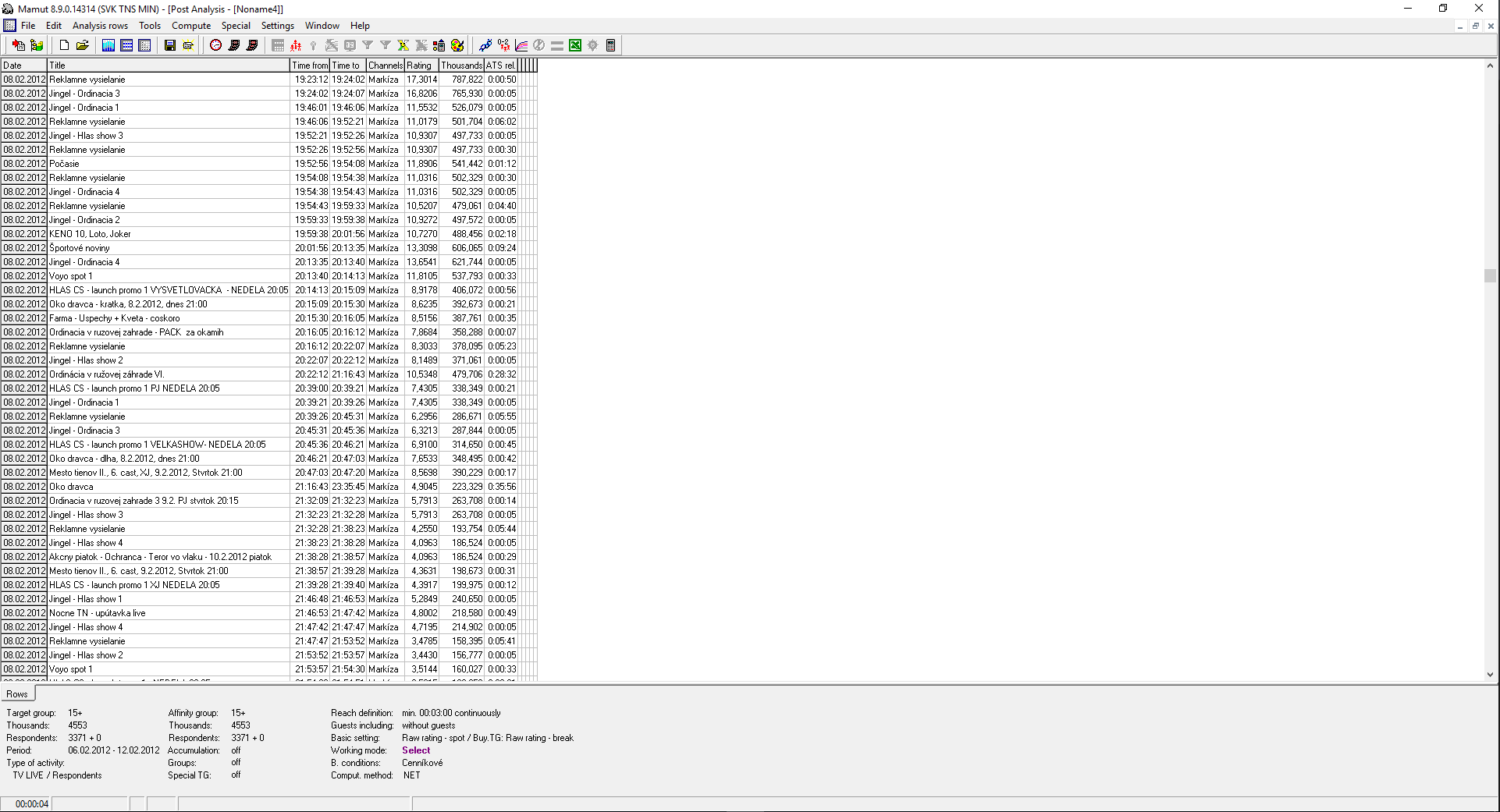Select the Rows tab at bottom
1500x812 pixels.
point(17,693)
